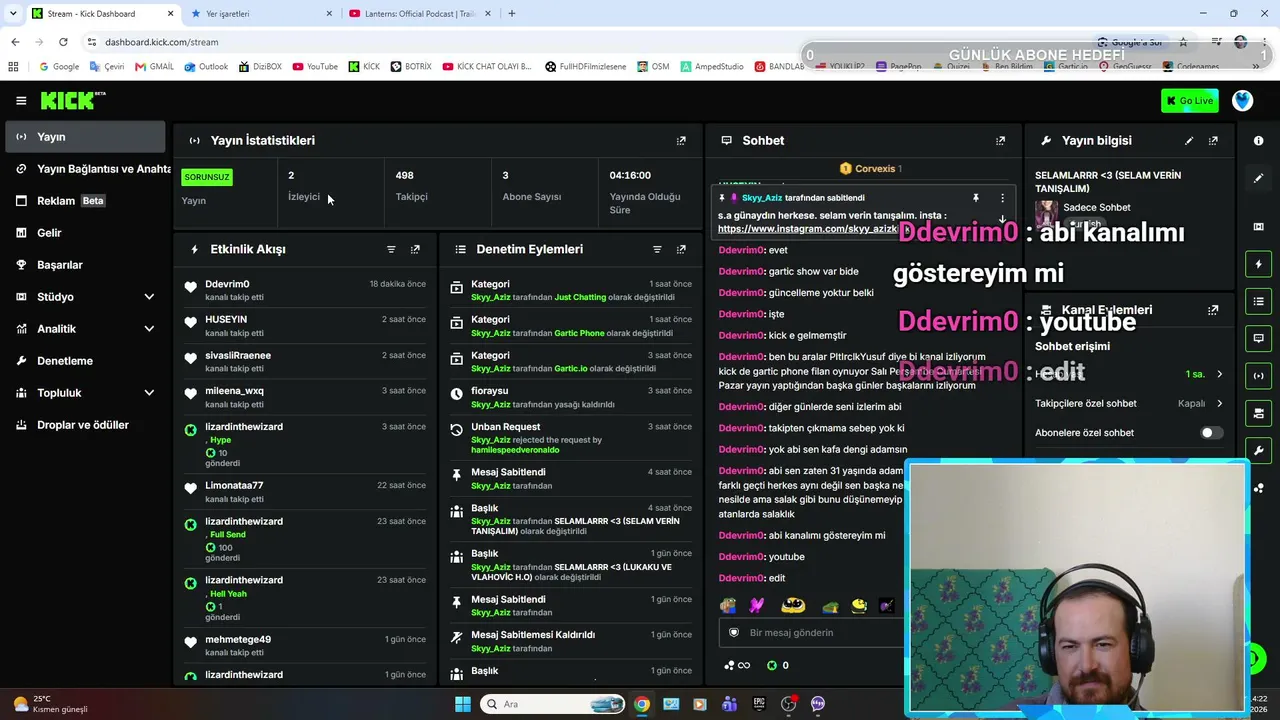Toggle the stream stats widget icon in right rail
This screenshot has width=1280, height=720.
pyautogui.click(x=1258, y=375)
